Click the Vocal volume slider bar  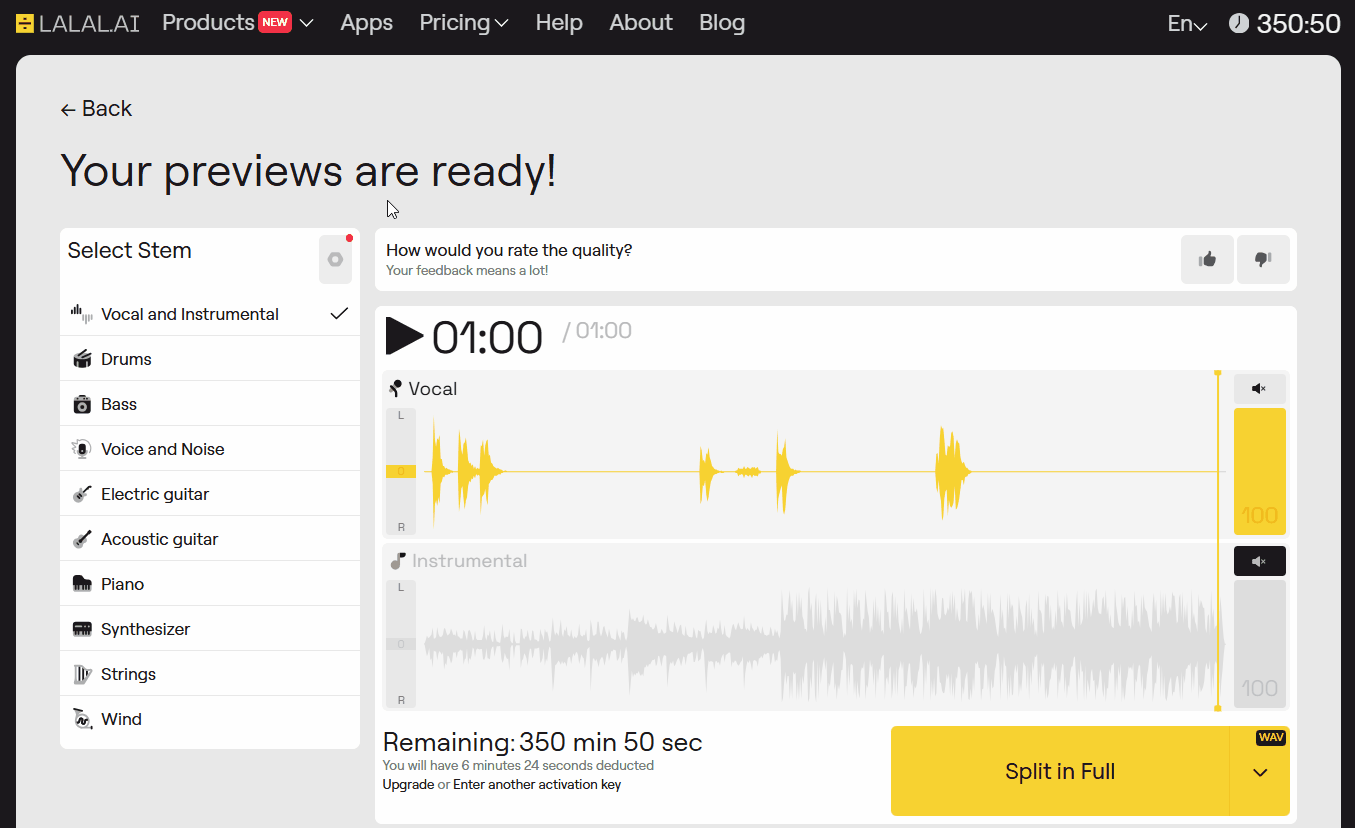point(1259,471)
